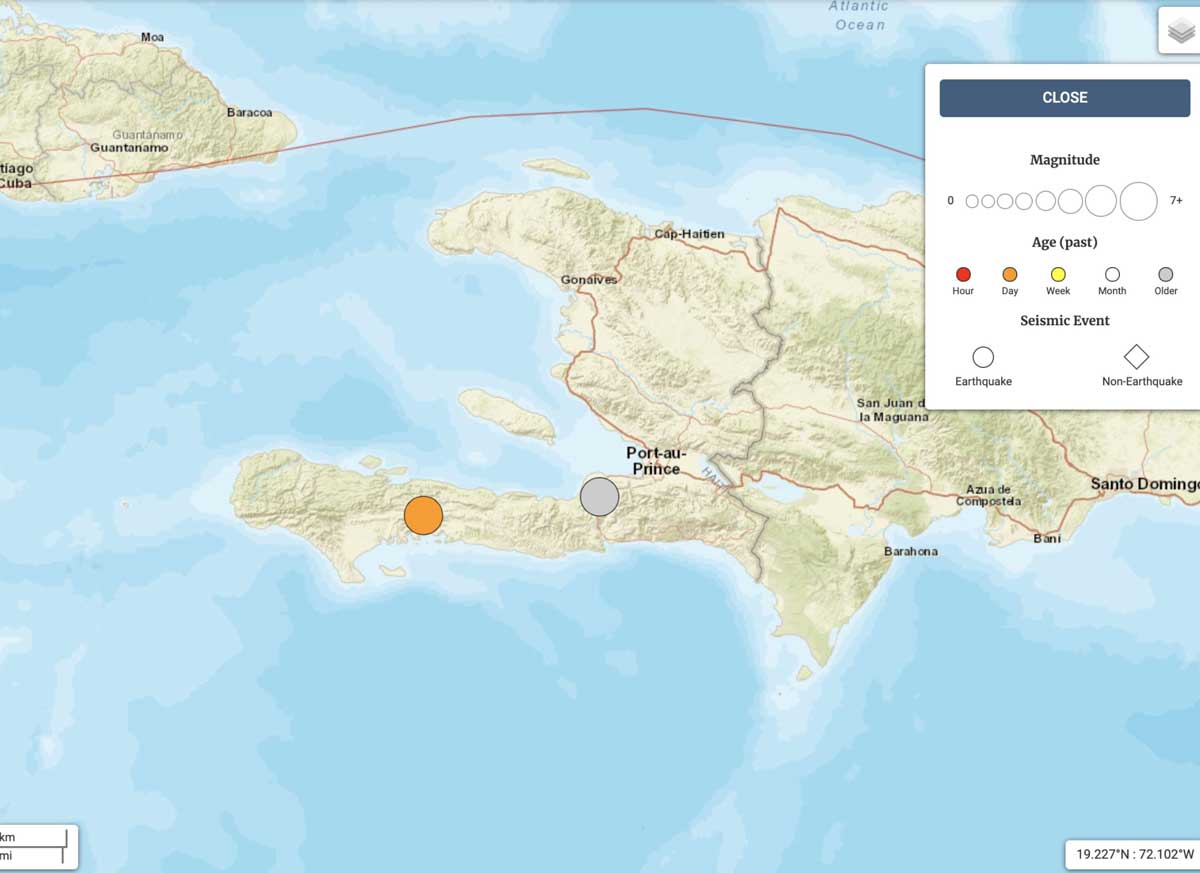Open the map layers icon
1200x873 pixels.
(1180, 30)
